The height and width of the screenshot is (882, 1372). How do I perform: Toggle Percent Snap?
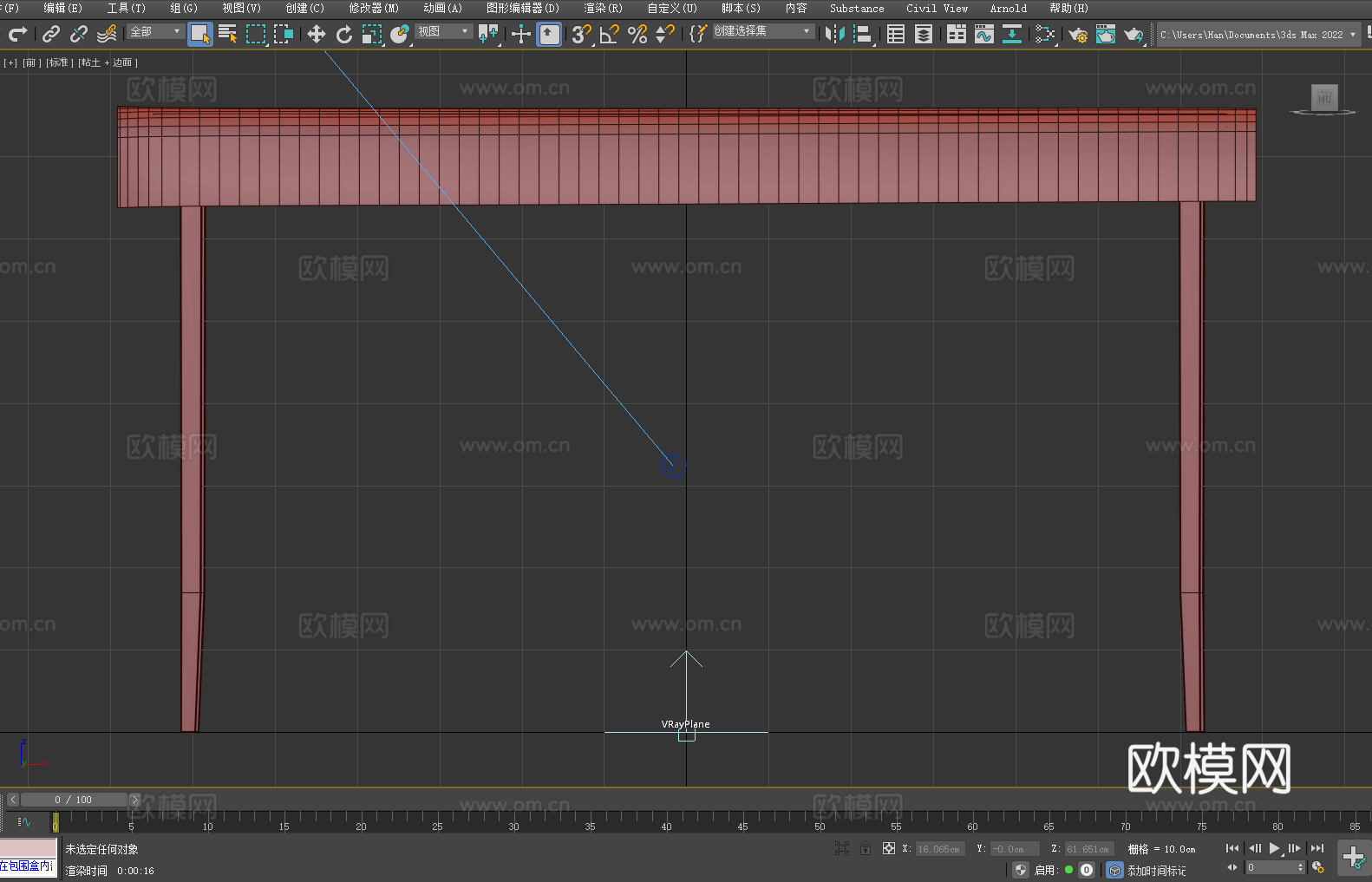tap(637, 34)
